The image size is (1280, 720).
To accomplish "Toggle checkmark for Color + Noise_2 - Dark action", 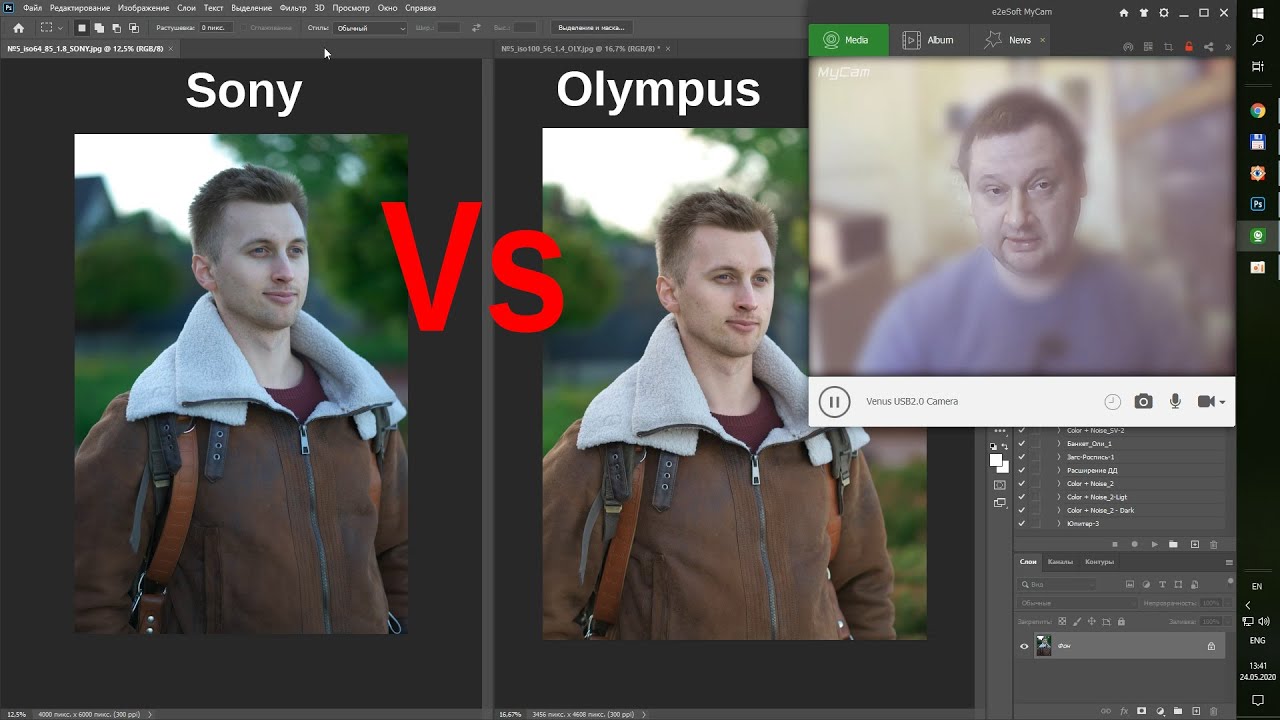I will coord(1021,510).
